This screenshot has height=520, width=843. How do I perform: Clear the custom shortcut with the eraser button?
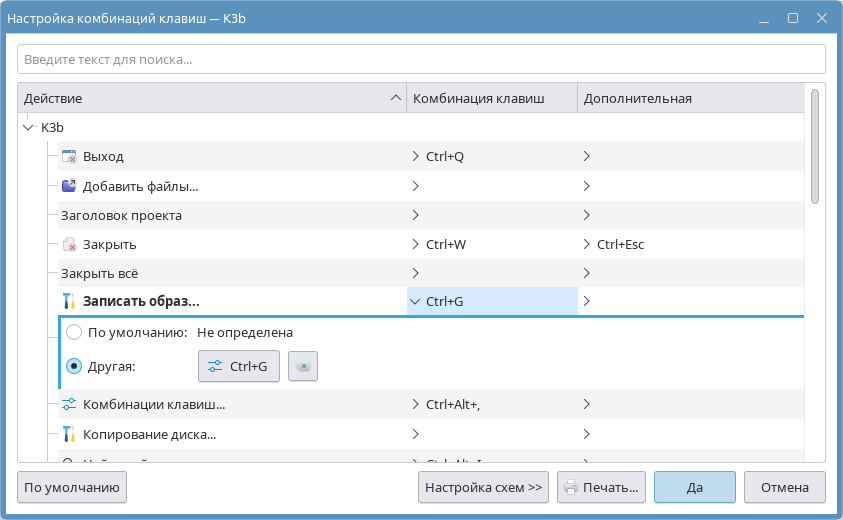[x=303, y=367]
